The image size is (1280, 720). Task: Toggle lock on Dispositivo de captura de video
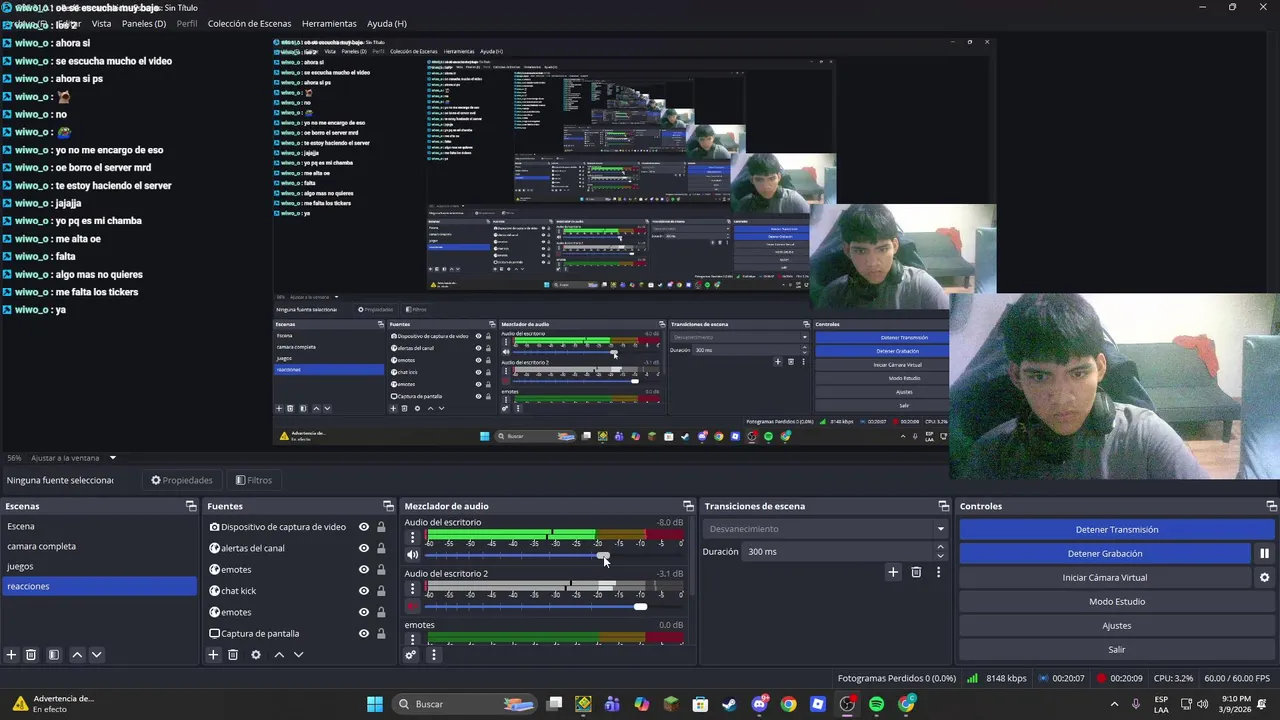pyautogui.click(x=381, y=527)
